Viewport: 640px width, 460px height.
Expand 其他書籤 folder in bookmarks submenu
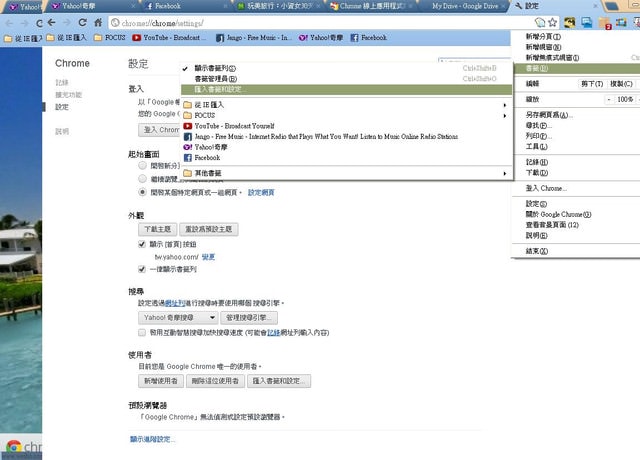[x=346, y=173]
